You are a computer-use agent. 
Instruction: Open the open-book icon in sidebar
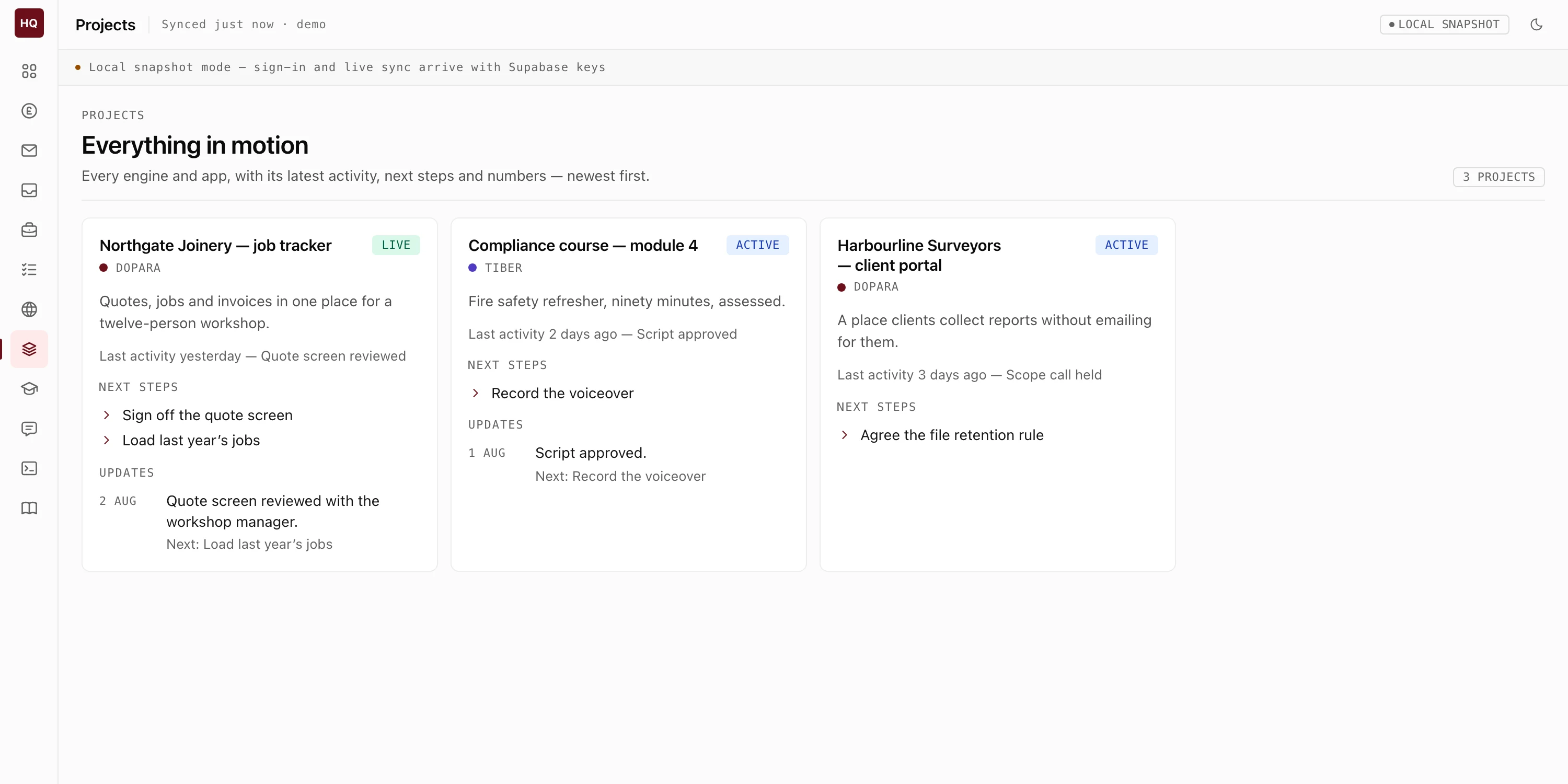tap(29, 508)
